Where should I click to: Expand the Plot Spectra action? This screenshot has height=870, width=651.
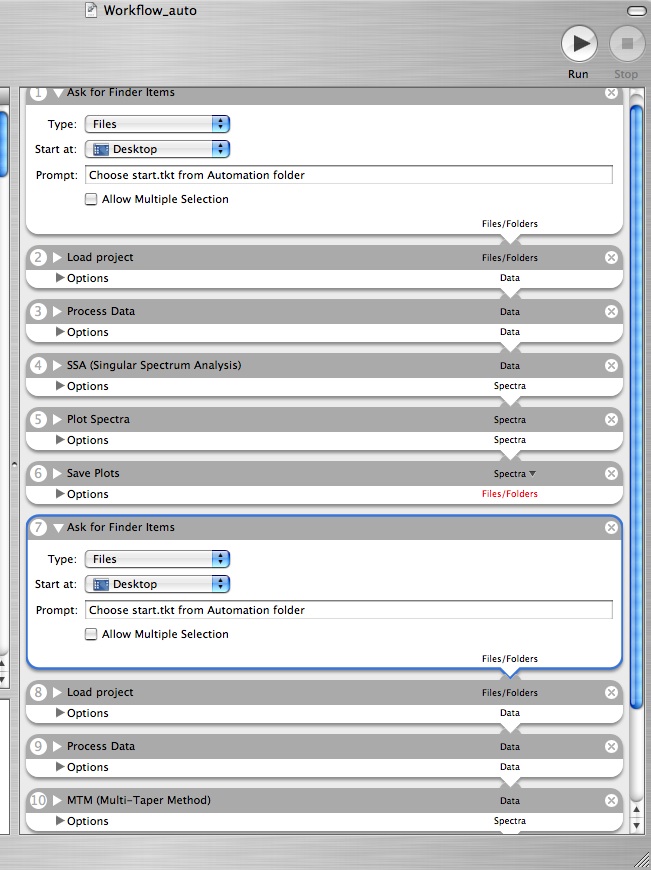click(57, 419)
